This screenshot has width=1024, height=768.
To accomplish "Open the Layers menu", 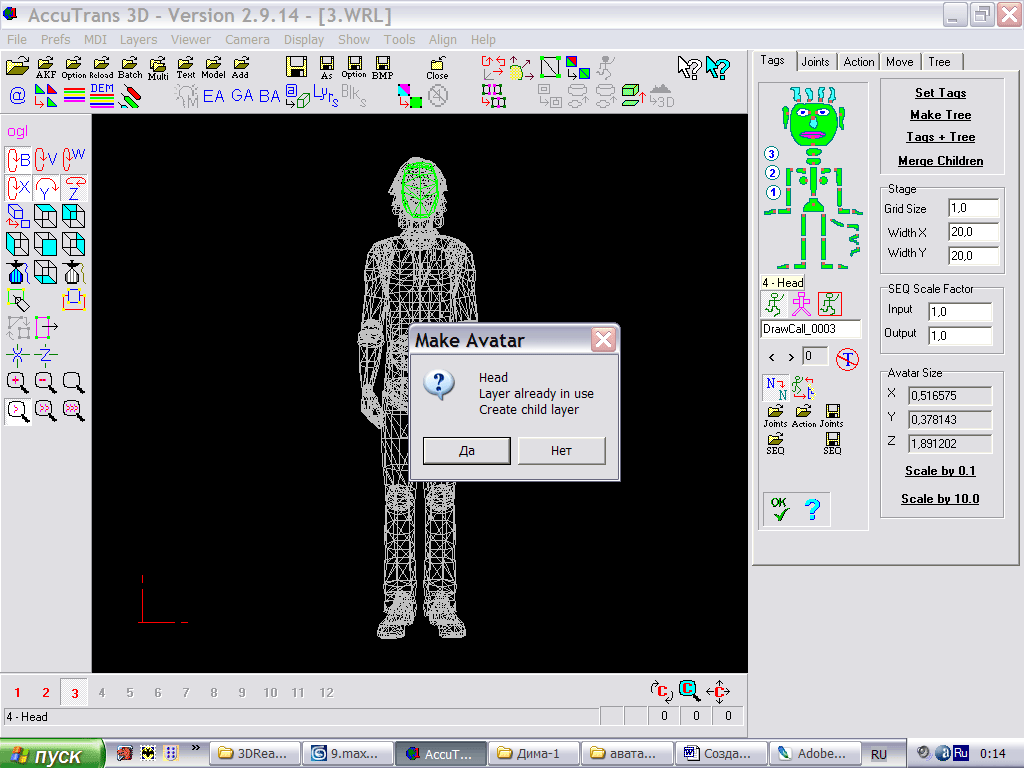I will pyautogui.click(x=138, y=39).
